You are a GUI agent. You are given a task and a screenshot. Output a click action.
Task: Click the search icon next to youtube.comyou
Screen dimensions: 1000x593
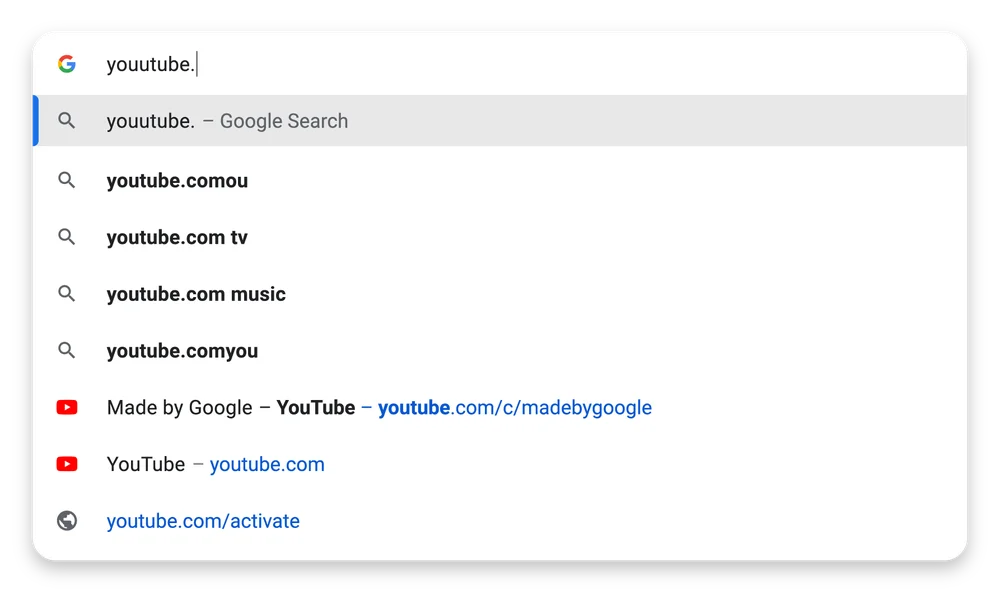(67, 350)
